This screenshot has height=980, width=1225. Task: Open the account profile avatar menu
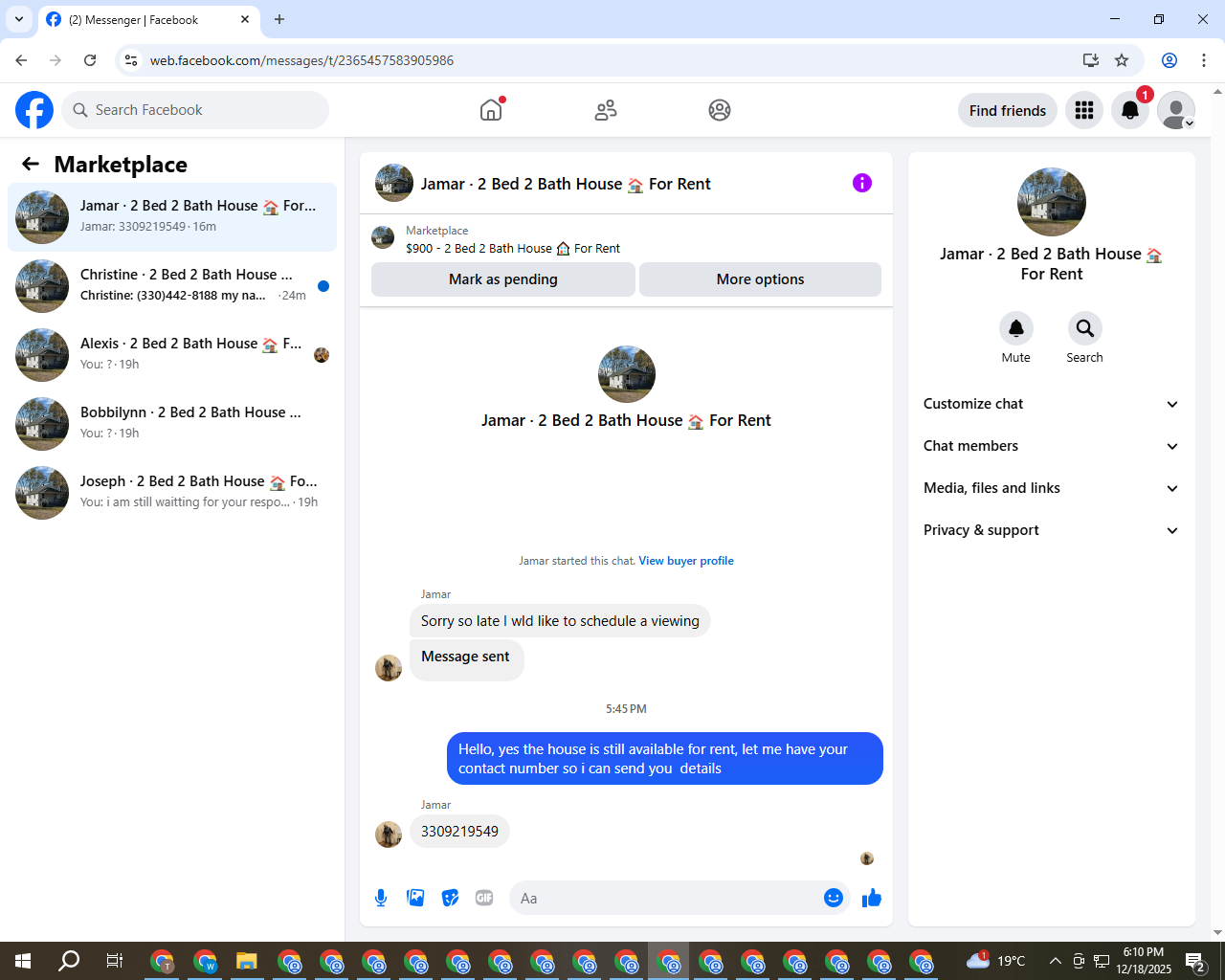1176,110
